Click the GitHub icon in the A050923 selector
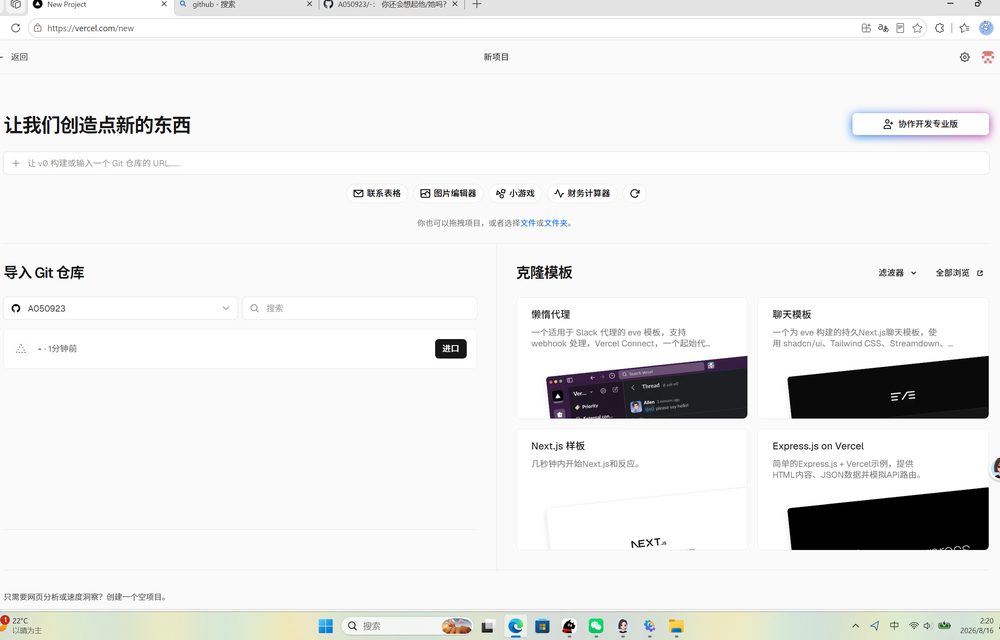1000x640 pixels. coord(16,309)
